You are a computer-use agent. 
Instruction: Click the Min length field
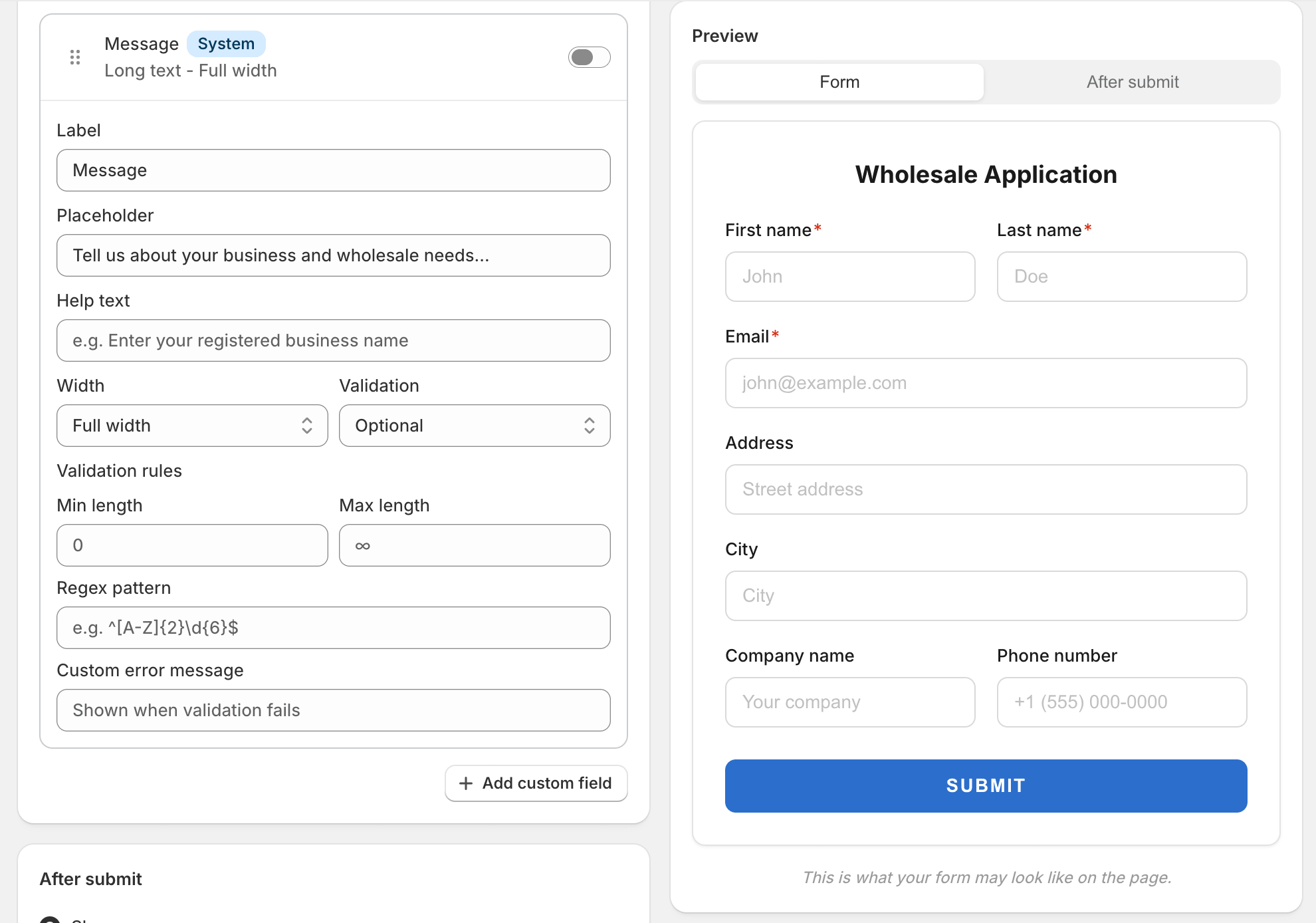click(x=192, y=545)
